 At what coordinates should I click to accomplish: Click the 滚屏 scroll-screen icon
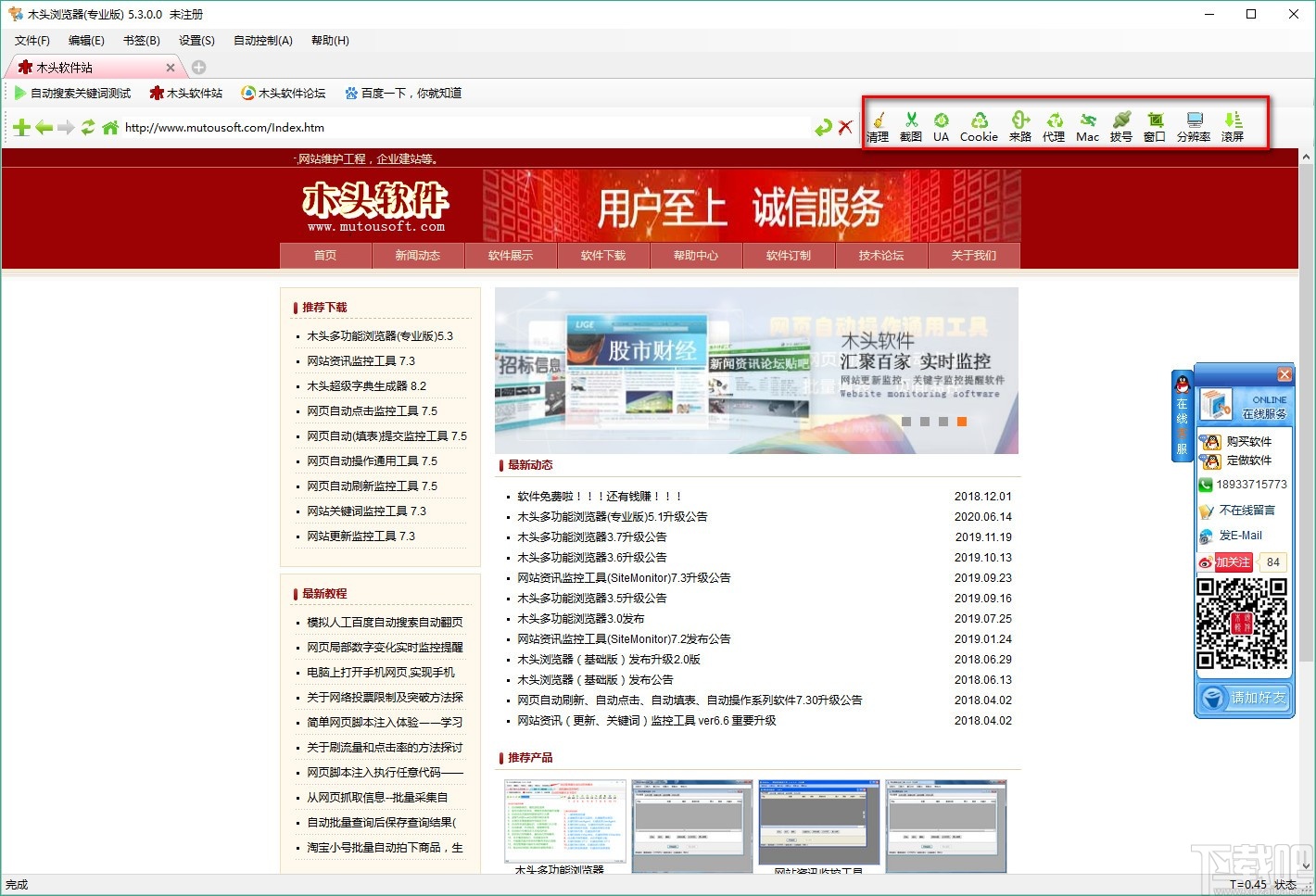click(1233, 126)
